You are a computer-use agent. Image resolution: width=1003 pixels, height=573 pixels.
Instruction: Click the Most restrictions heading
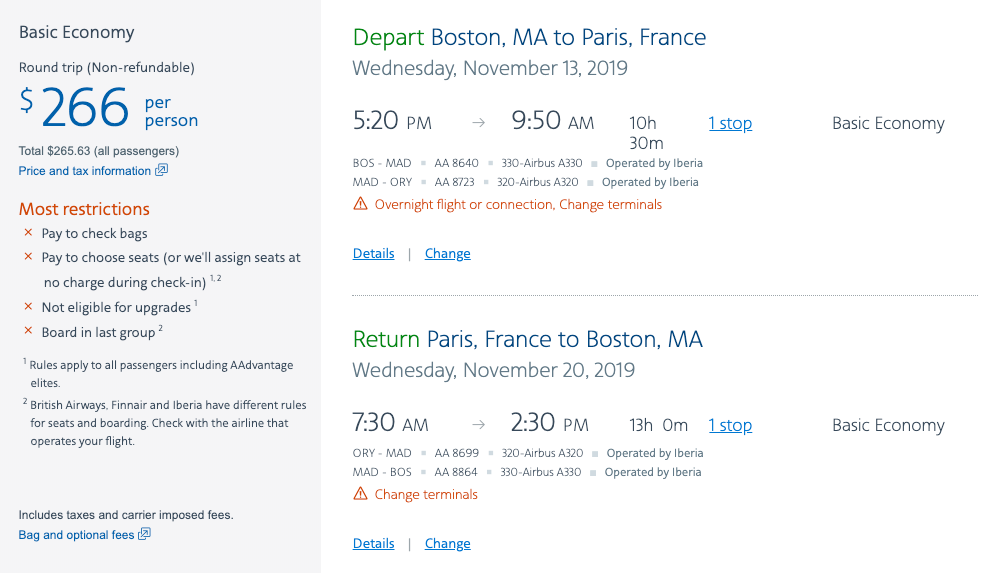(84, 209)
